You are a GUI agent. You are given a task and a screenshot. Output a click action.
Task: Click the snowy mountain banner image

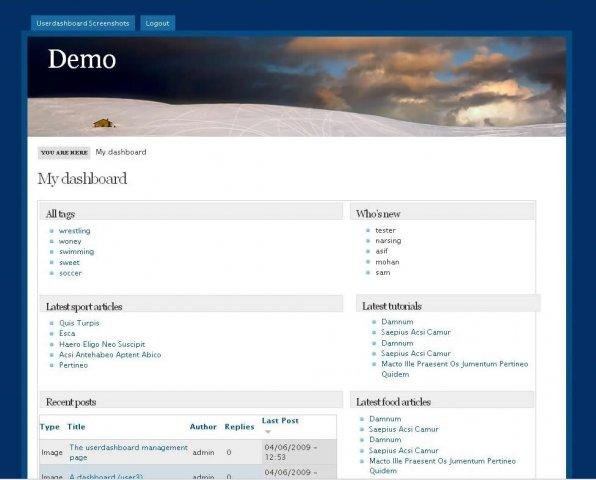click(x=296, y=87)
